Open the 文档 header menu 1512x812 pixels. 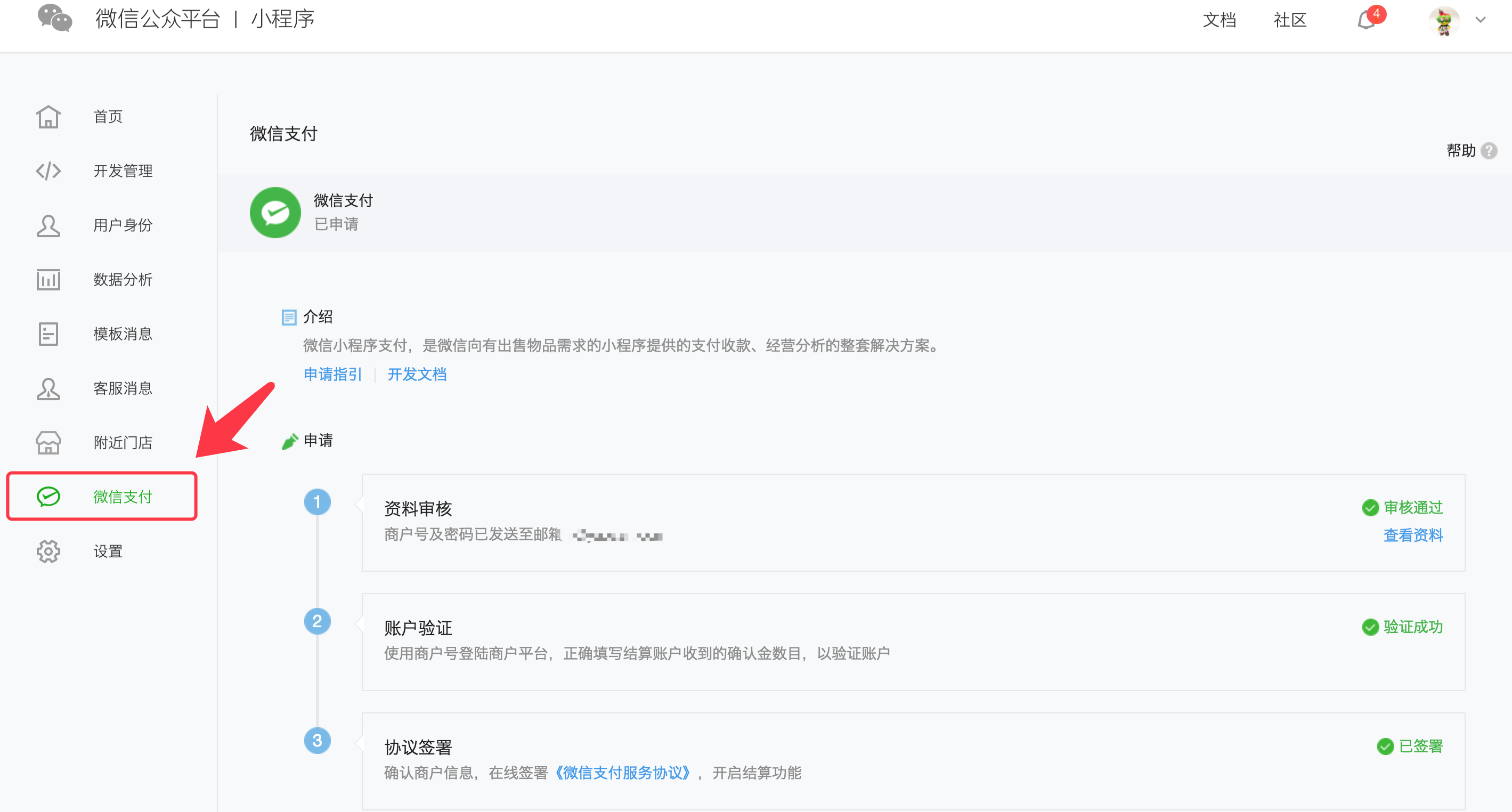1219,20
